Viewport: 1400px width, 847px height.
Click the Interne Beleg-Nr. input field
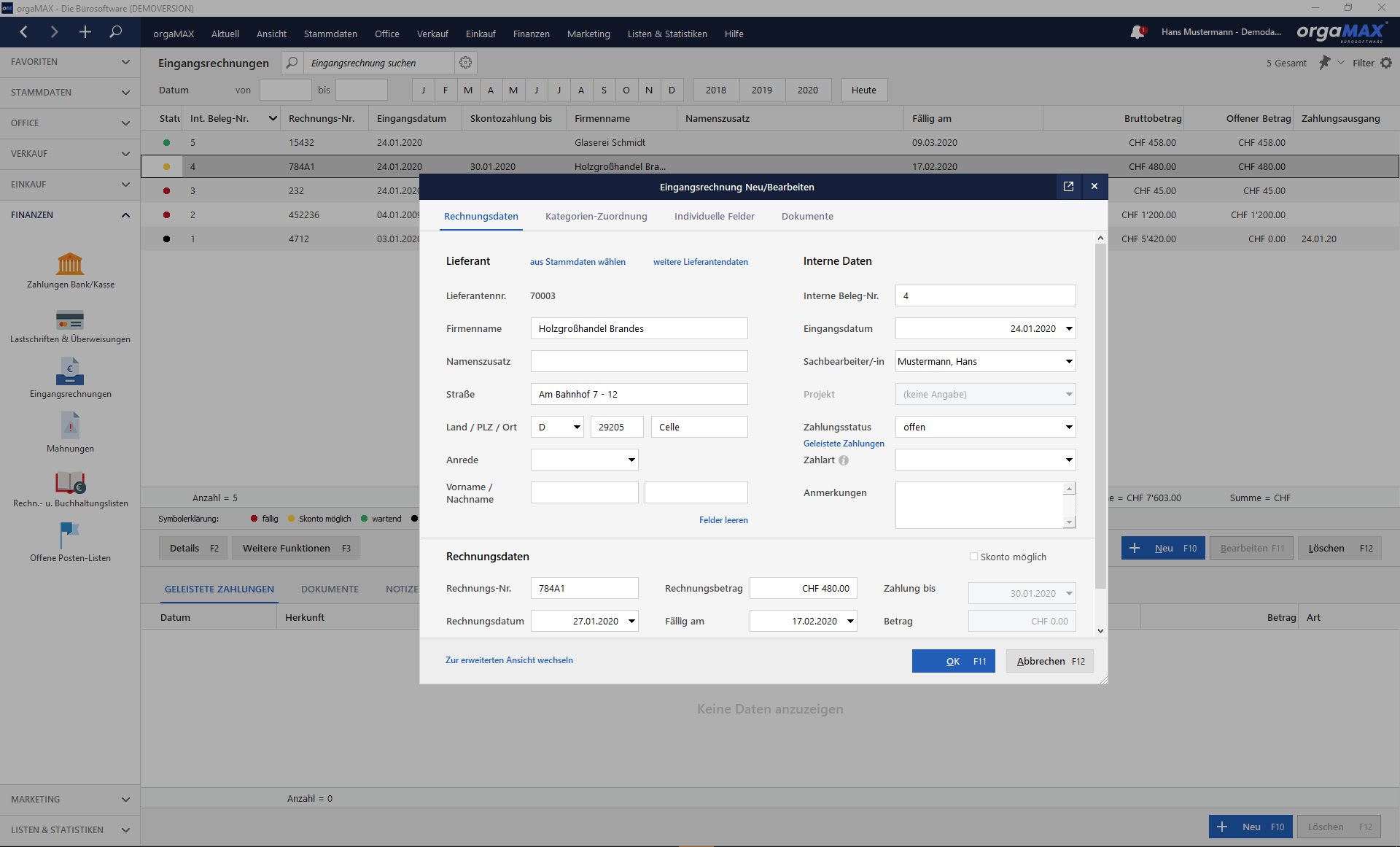tap(985, 296)
